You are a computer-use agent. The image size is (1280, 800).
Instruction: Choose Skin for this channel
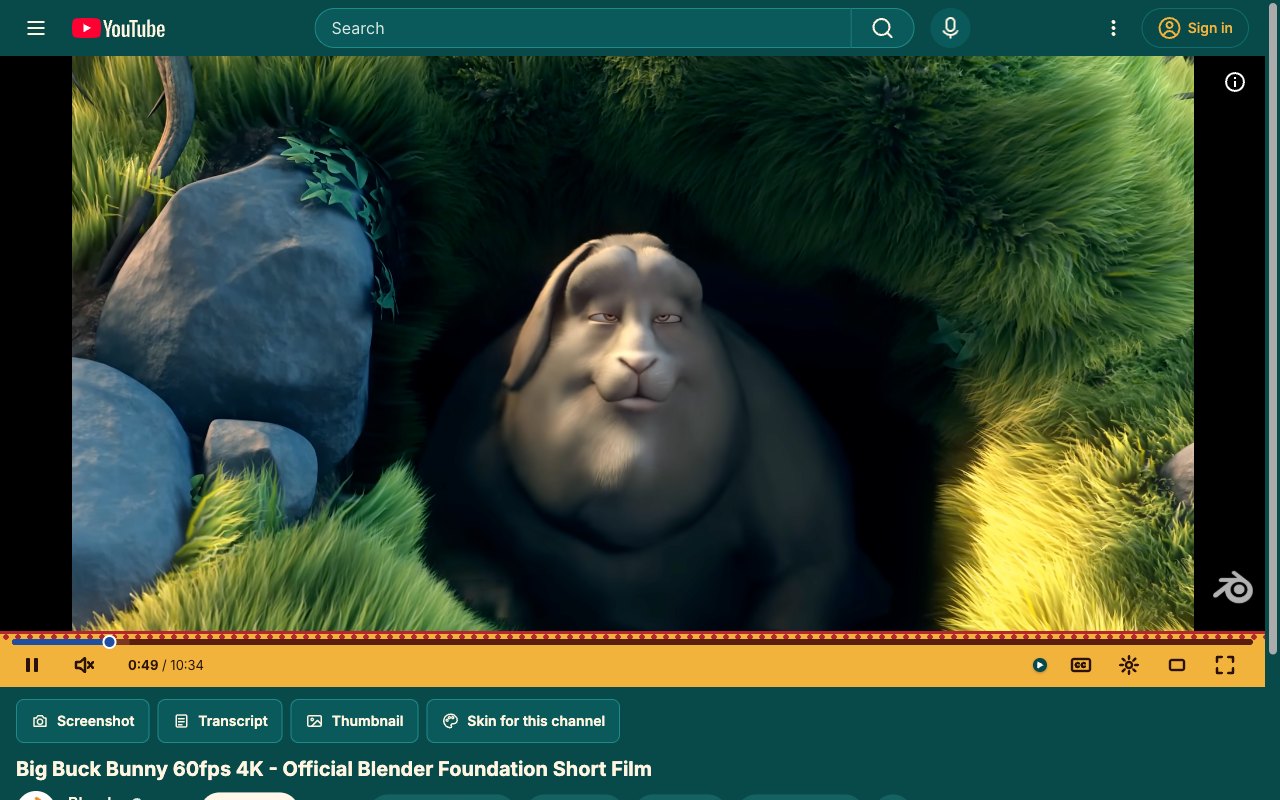point(523,721)
